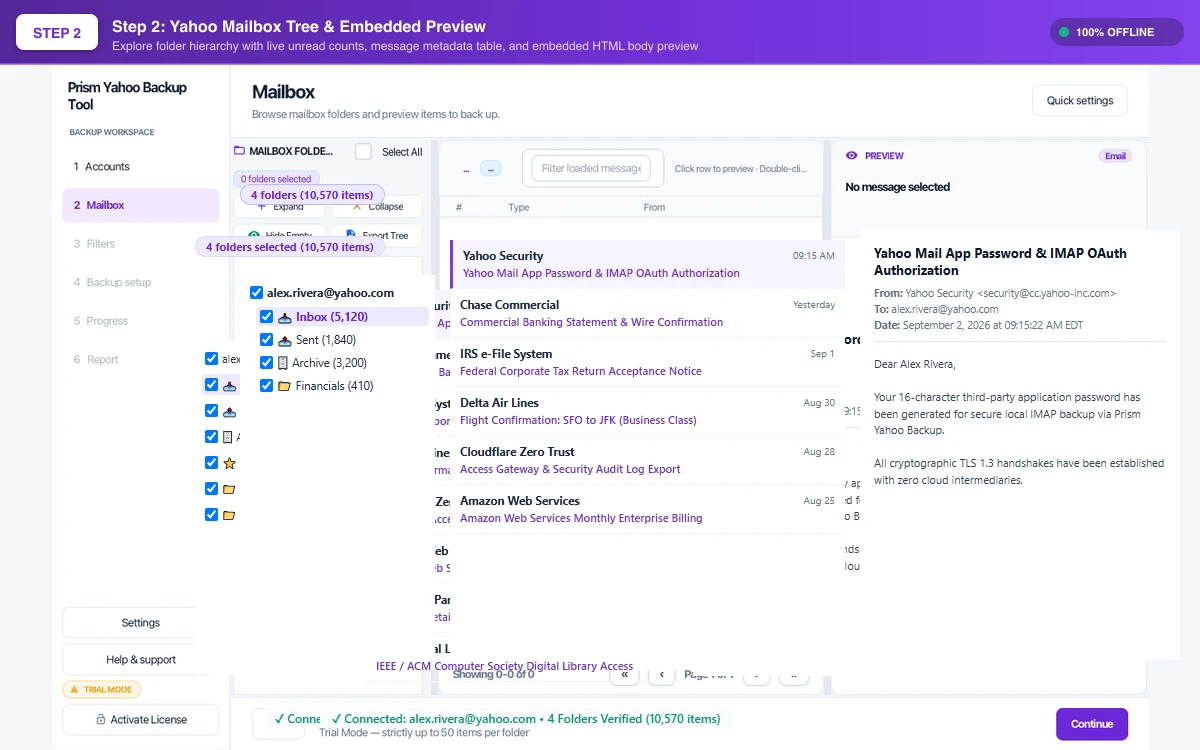Select the Financials (410) folder
The width and height of the screenshot is (1200, 750).
point(335,386)
